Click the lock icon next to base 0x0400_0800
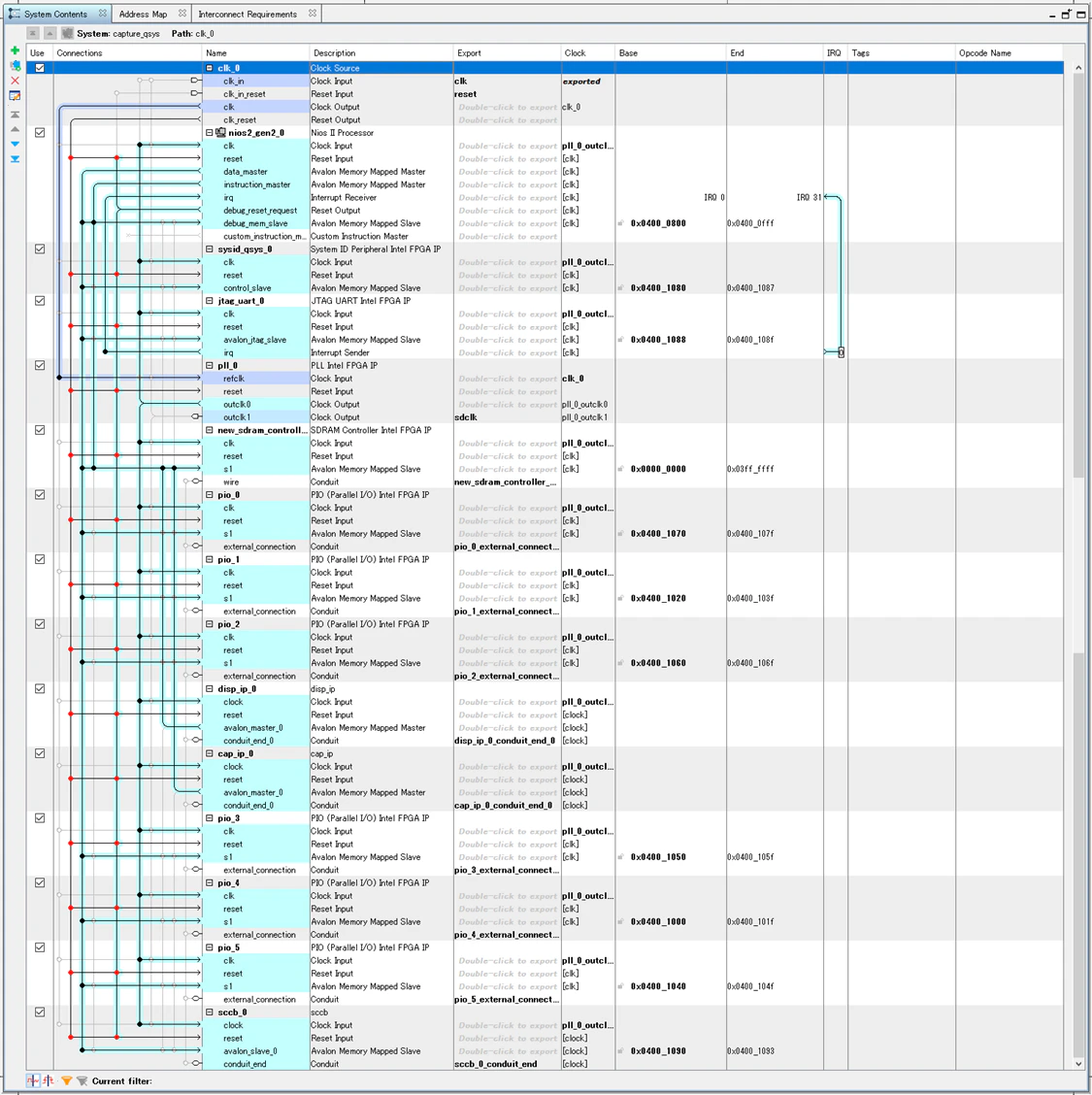This screenshot has height=1095, width=1092. click(x=620, y=223)
